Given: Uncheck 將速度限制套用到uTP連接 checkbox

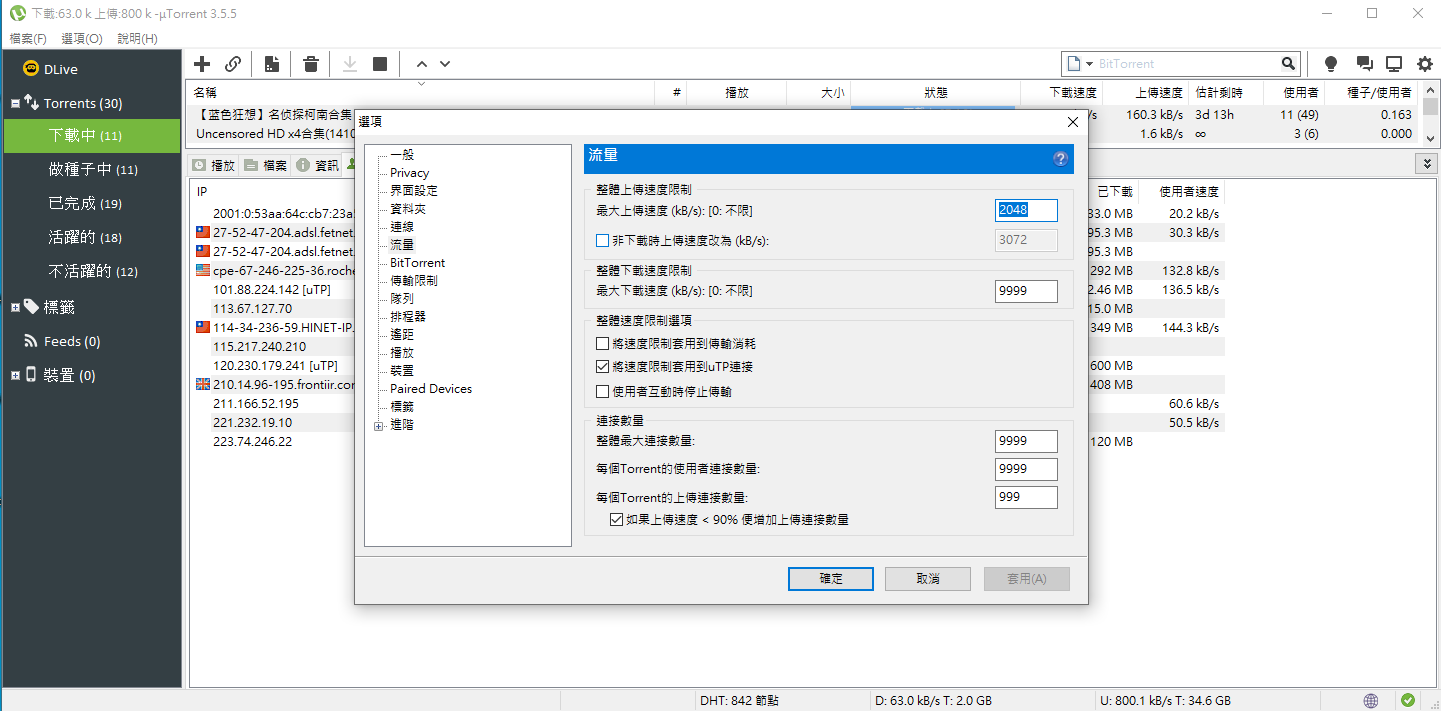Looking at the screenshot, I should 602,367.
